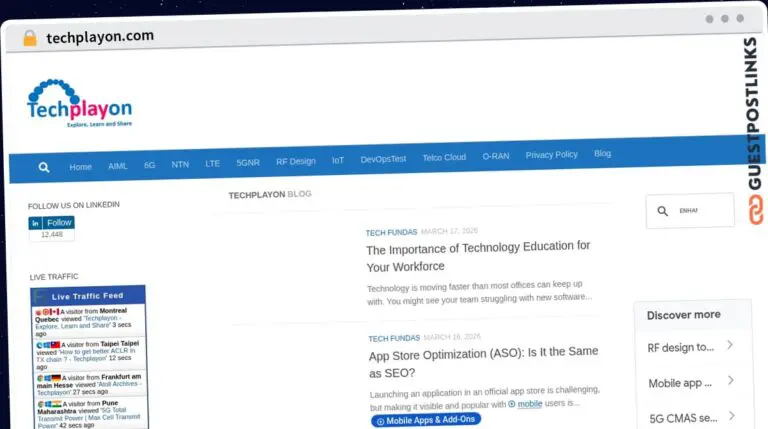Open 'The Importance of Technology Education' article
The width and height of the screenshot is (768, 429).
pyautogui.click(x=478, y=257)
